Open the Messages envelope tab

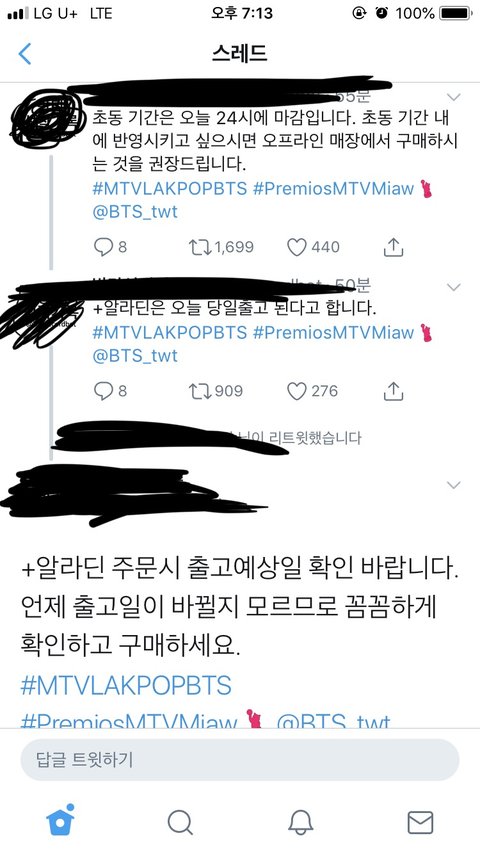(x=420, y=822)
